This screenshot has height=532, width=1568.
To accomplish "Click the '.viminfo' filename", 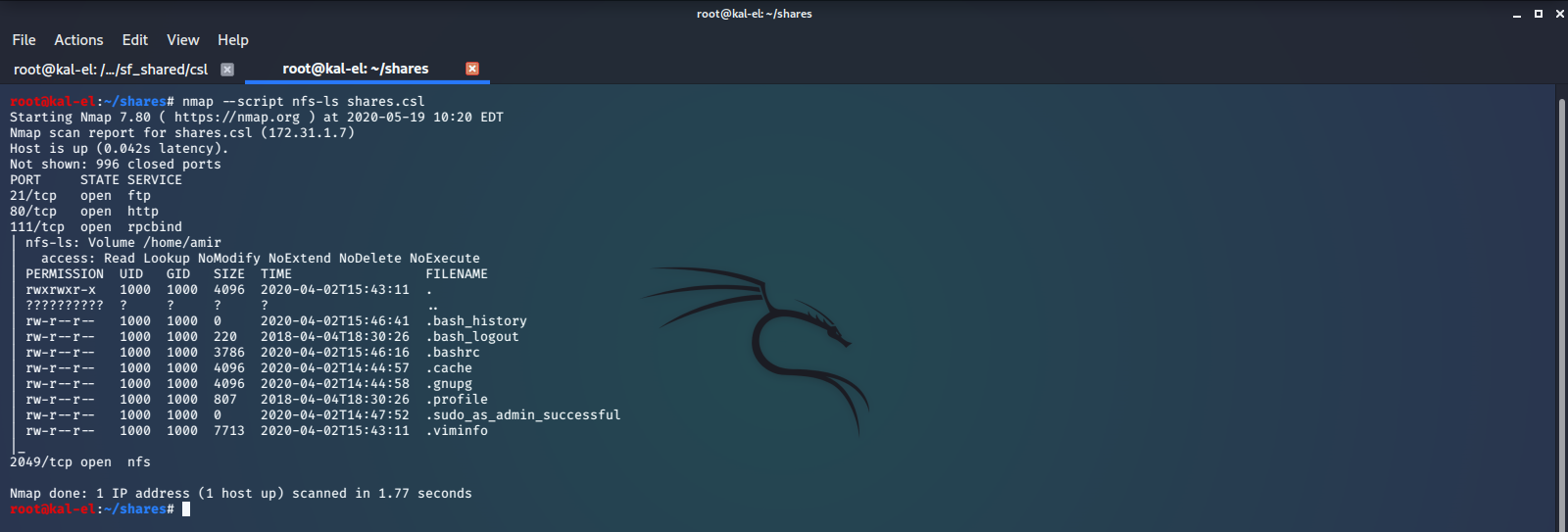I will [457, 431].
